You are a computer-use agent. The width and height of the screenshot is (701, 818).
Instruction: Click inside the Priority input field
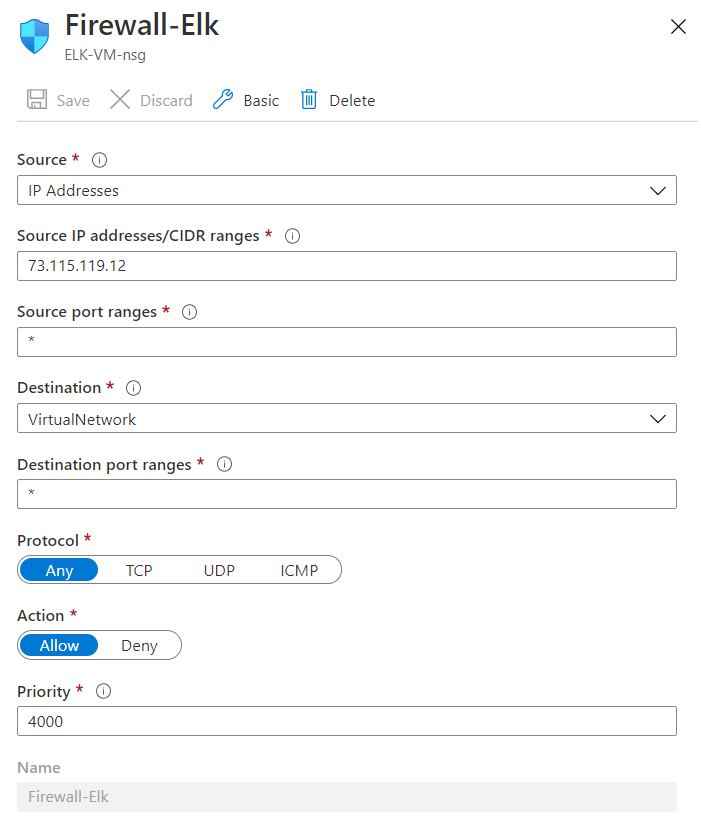click(x=347, y=721)
